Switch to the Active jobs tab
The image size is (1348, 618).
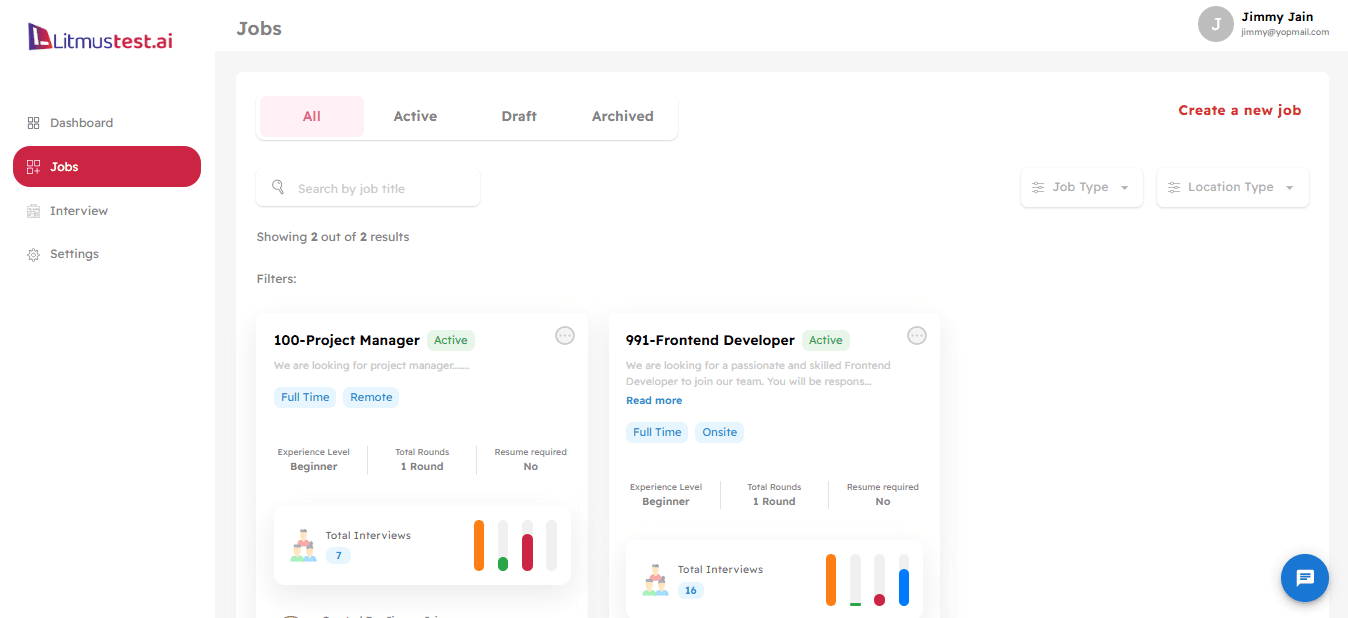pyautogui.click(x=415, y=115)
